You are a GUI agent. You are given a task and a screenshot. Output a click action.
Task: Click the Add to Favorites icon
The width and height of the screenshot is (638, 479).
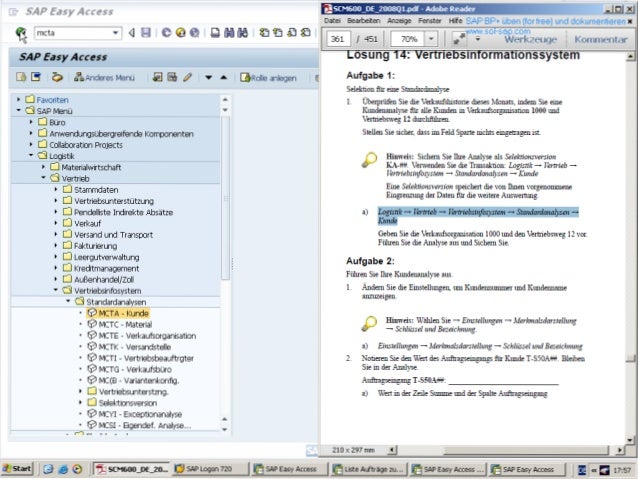tap(157, 77)
